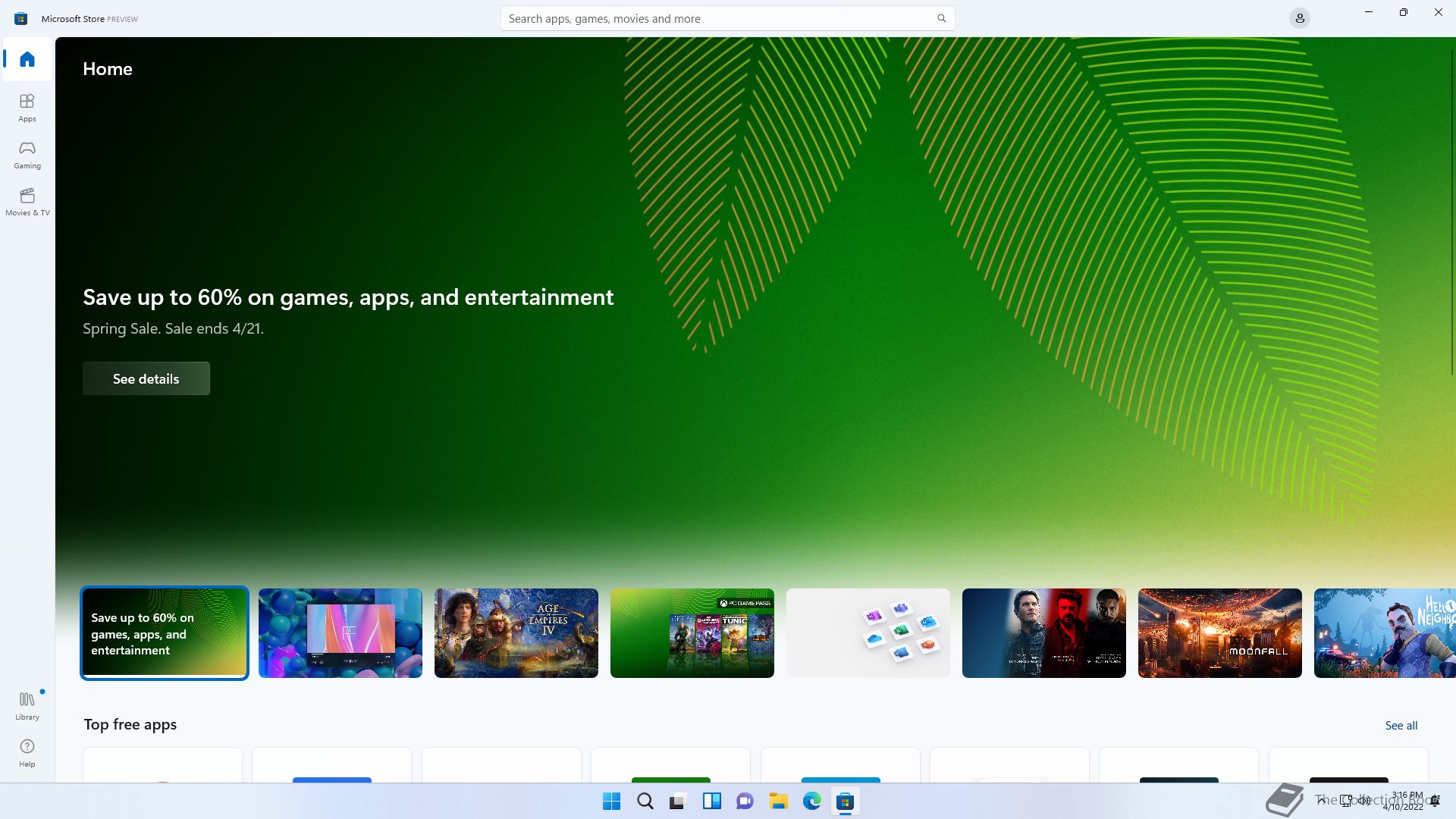
Task: Select the Age of Empires IV thumbnail
Action: (516, 632)
